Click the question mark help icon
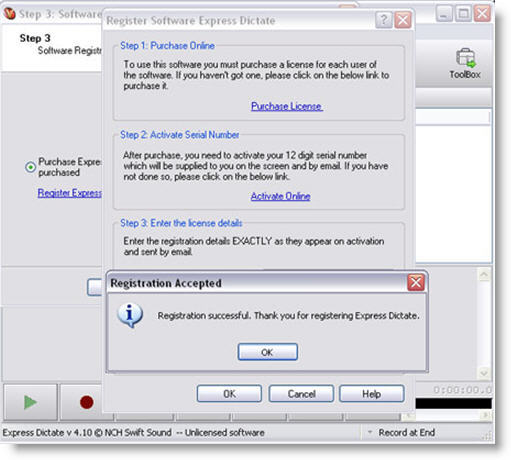The image size is (511, 460). coord(384,20)
